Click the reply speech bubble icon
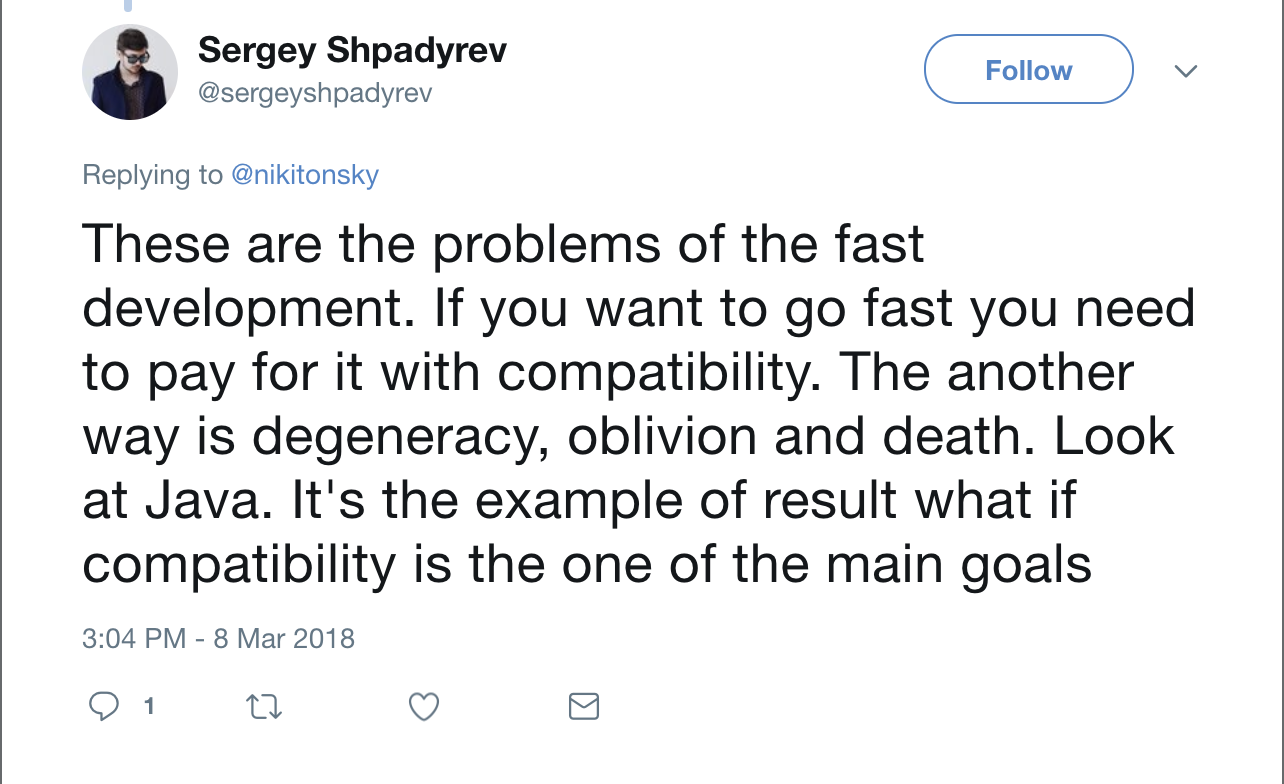This screenshot has height=784, width=1284. coord(104,707)
